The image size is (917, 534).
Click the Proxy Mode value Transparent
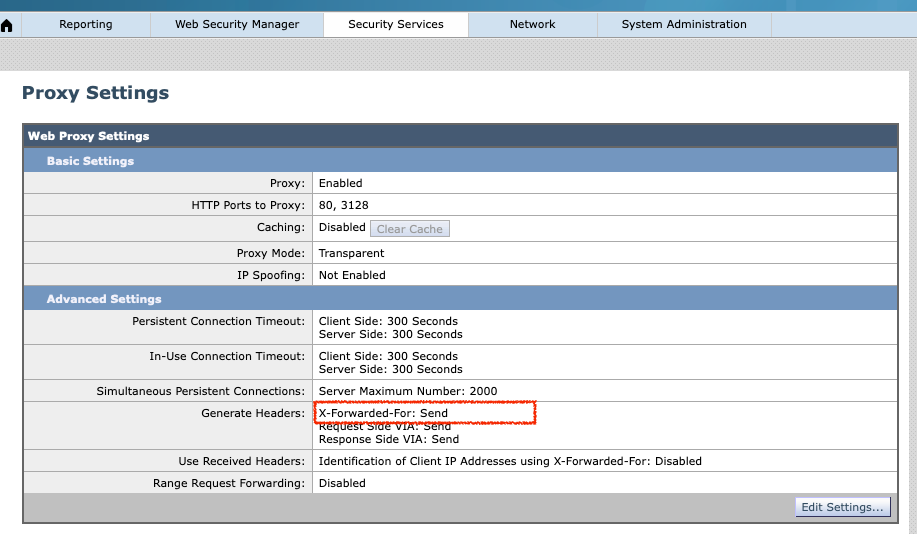tap(351, 253)
